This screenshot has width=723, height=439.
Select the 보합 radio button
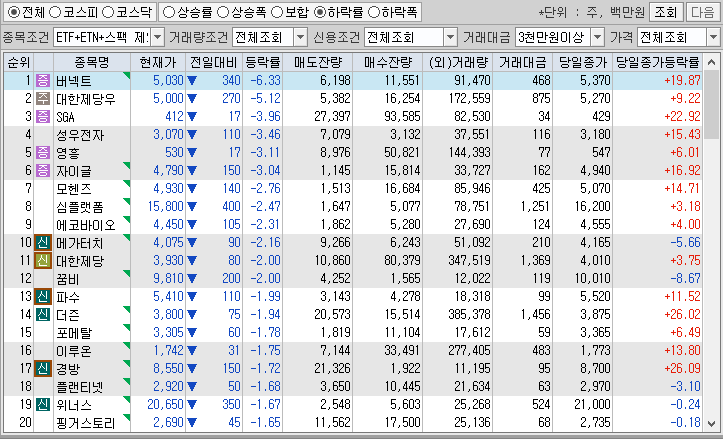tap(277, 12)
